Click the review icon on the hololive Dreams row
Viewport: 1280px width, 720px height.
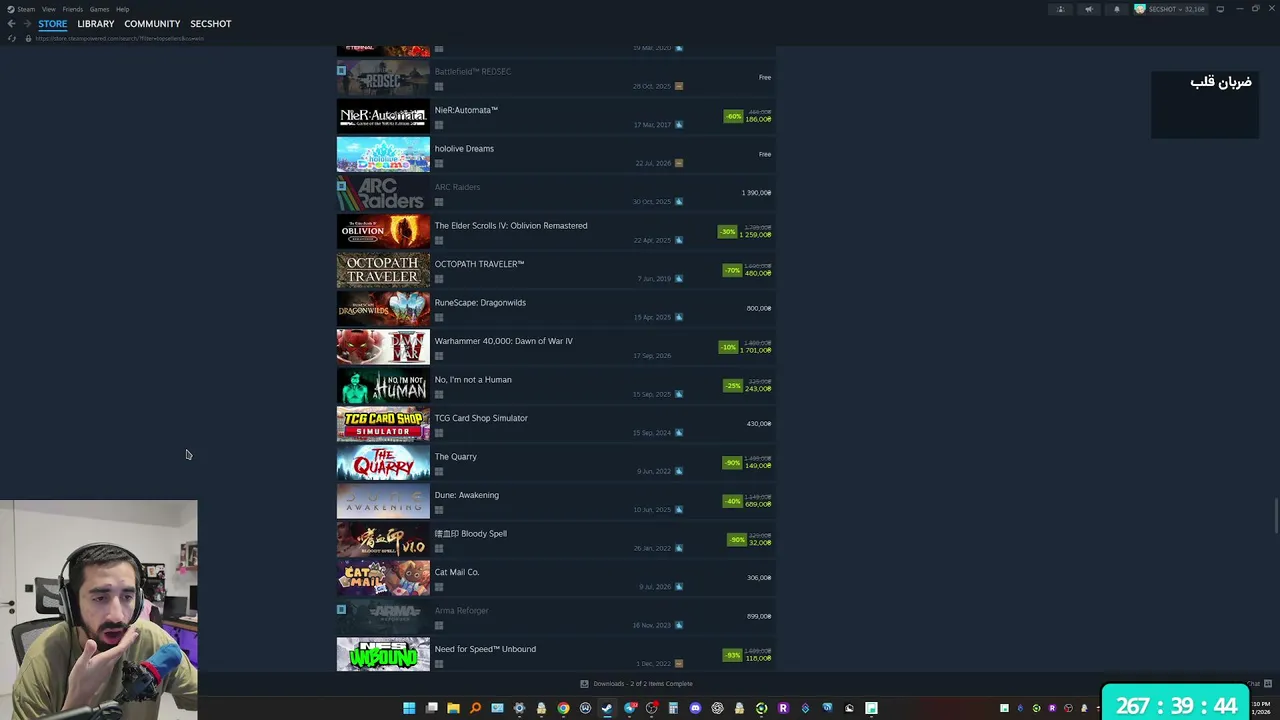tap(679, 163)
